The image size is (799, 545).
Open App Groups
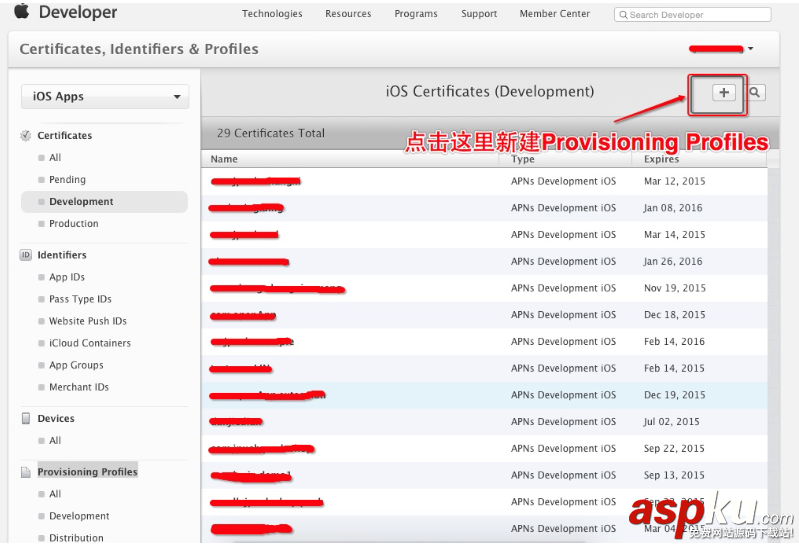(x=76, y=365)
